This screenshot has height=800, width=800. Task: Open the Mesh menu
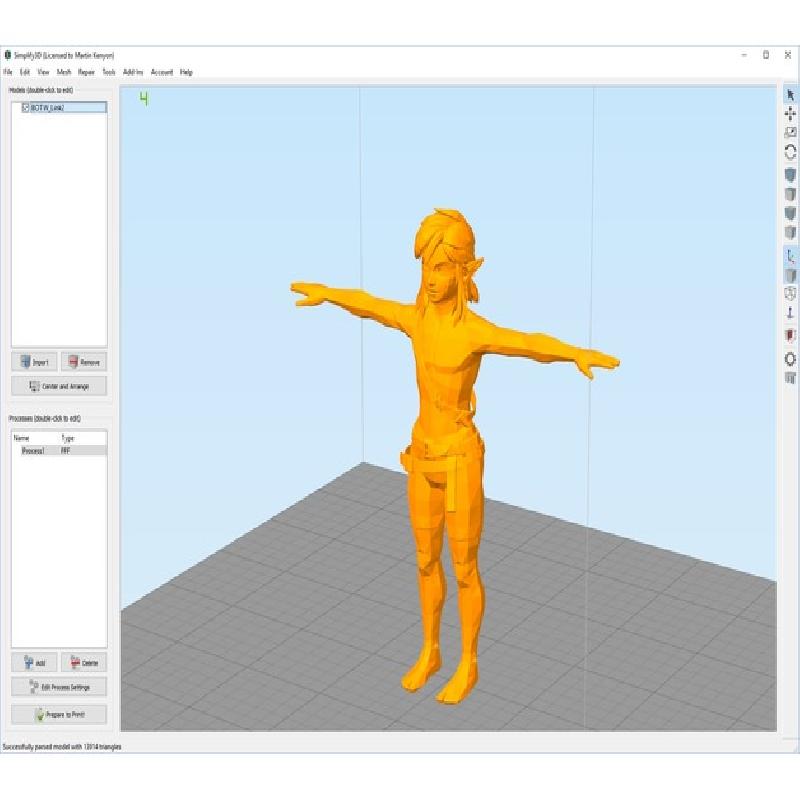64,72
